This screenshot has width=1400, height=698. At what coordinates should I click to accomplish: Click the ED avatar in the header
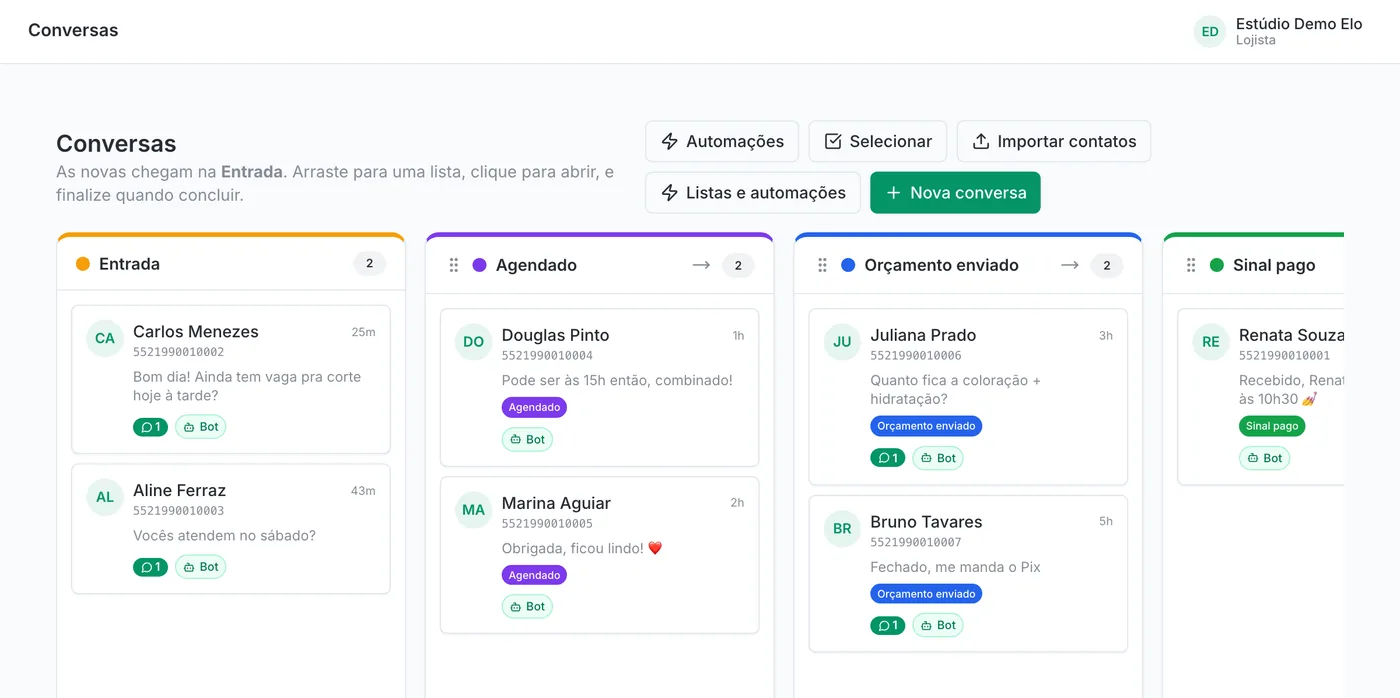1210,31
